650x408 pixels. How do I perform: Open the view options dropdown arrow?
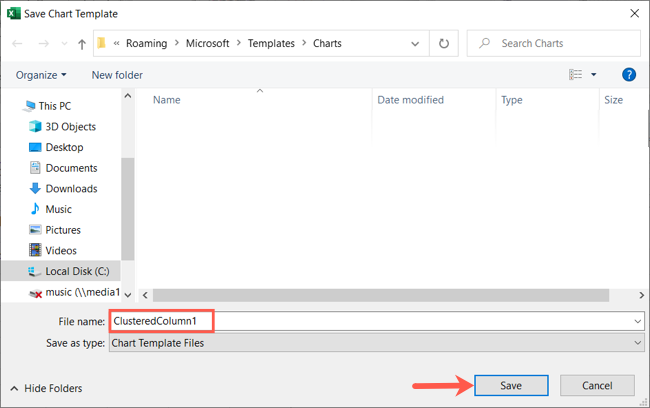[x=594, y=75]
